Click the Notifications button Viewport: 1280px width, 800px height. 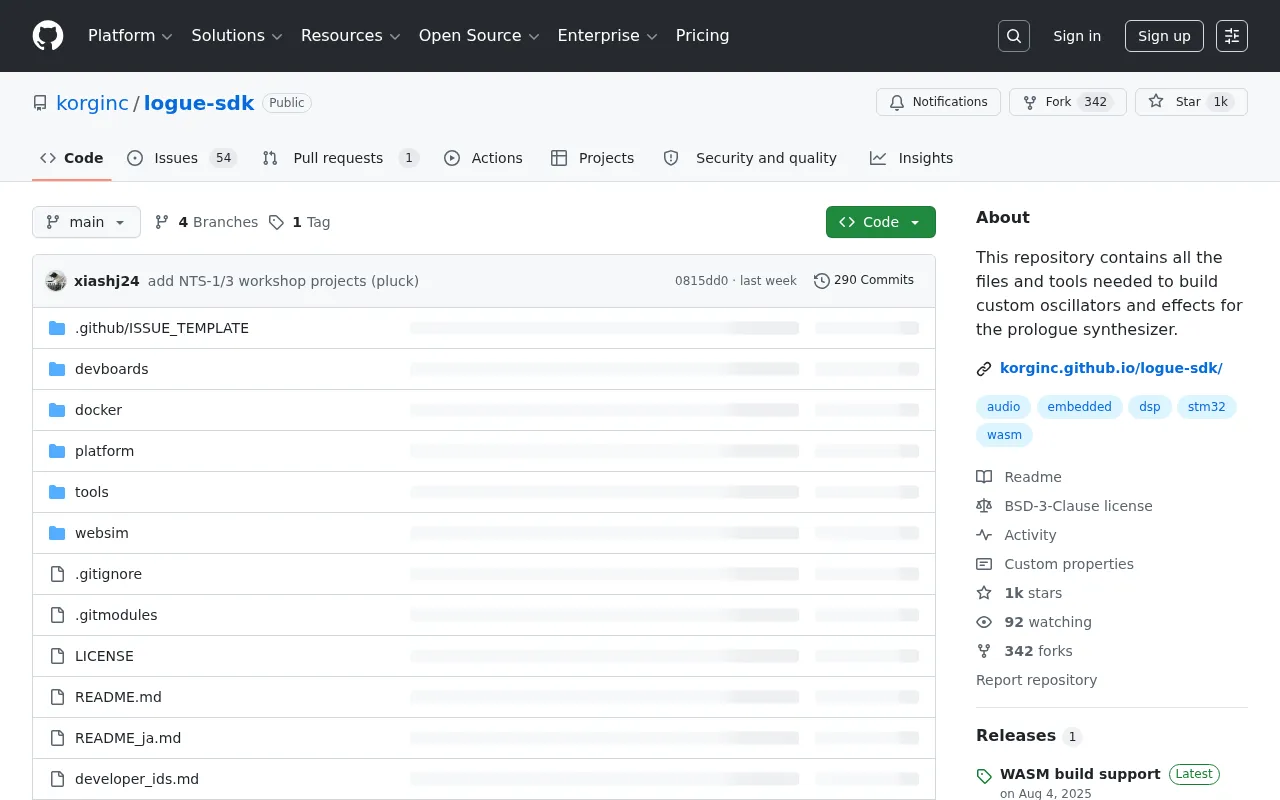[938, 102]
